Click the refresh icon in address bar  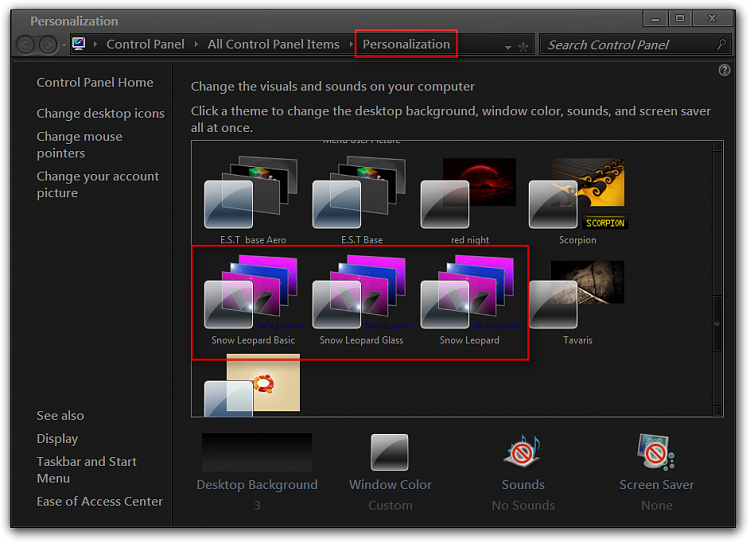[523, 47]
